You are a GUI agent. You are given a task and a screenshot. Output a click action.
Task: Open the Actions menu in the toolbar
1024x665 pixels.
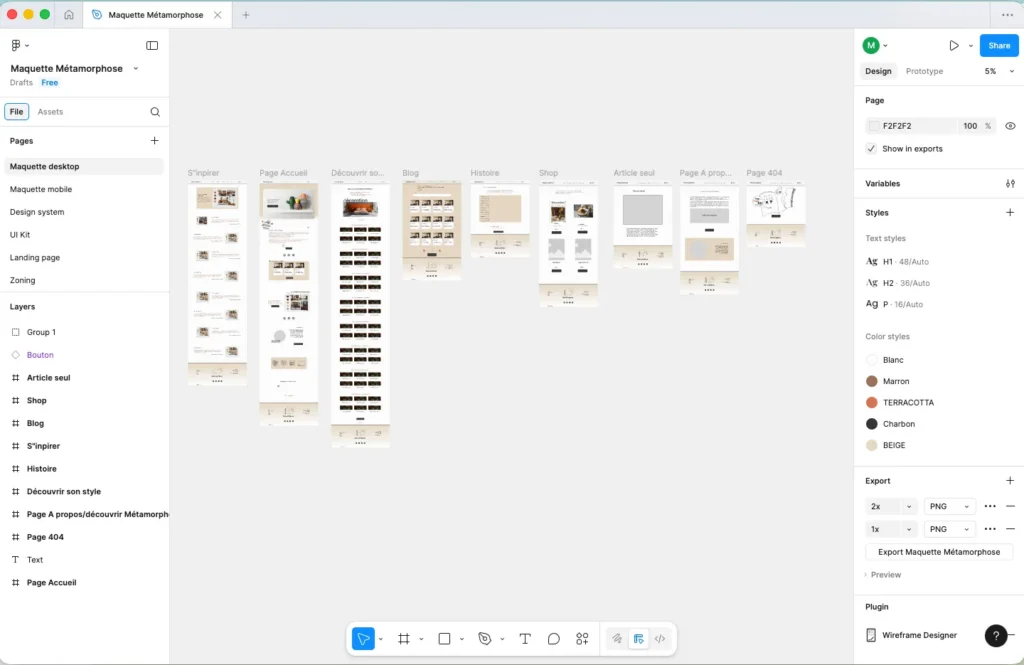(x=582, y=638)
